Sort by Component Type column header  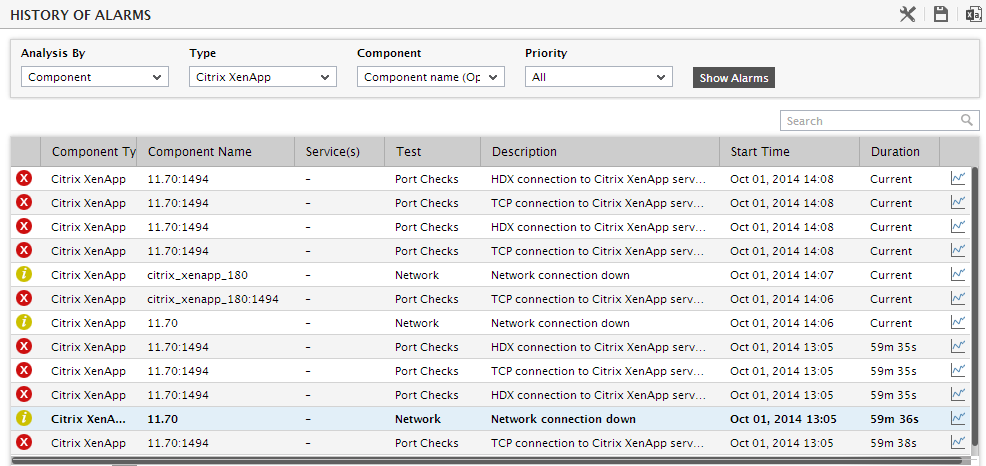click(89, 152)
